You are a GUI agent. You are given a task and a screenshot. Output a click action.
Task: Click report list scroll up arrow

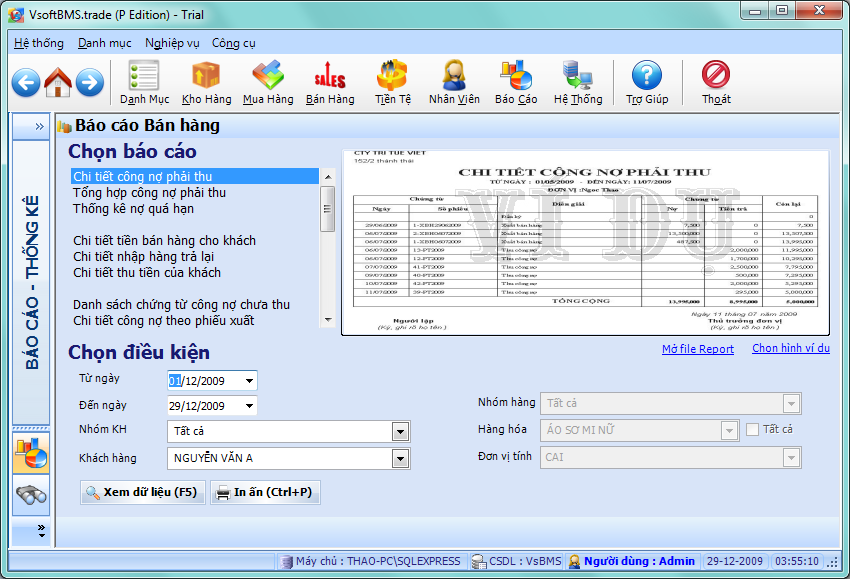tap(327, 177)
